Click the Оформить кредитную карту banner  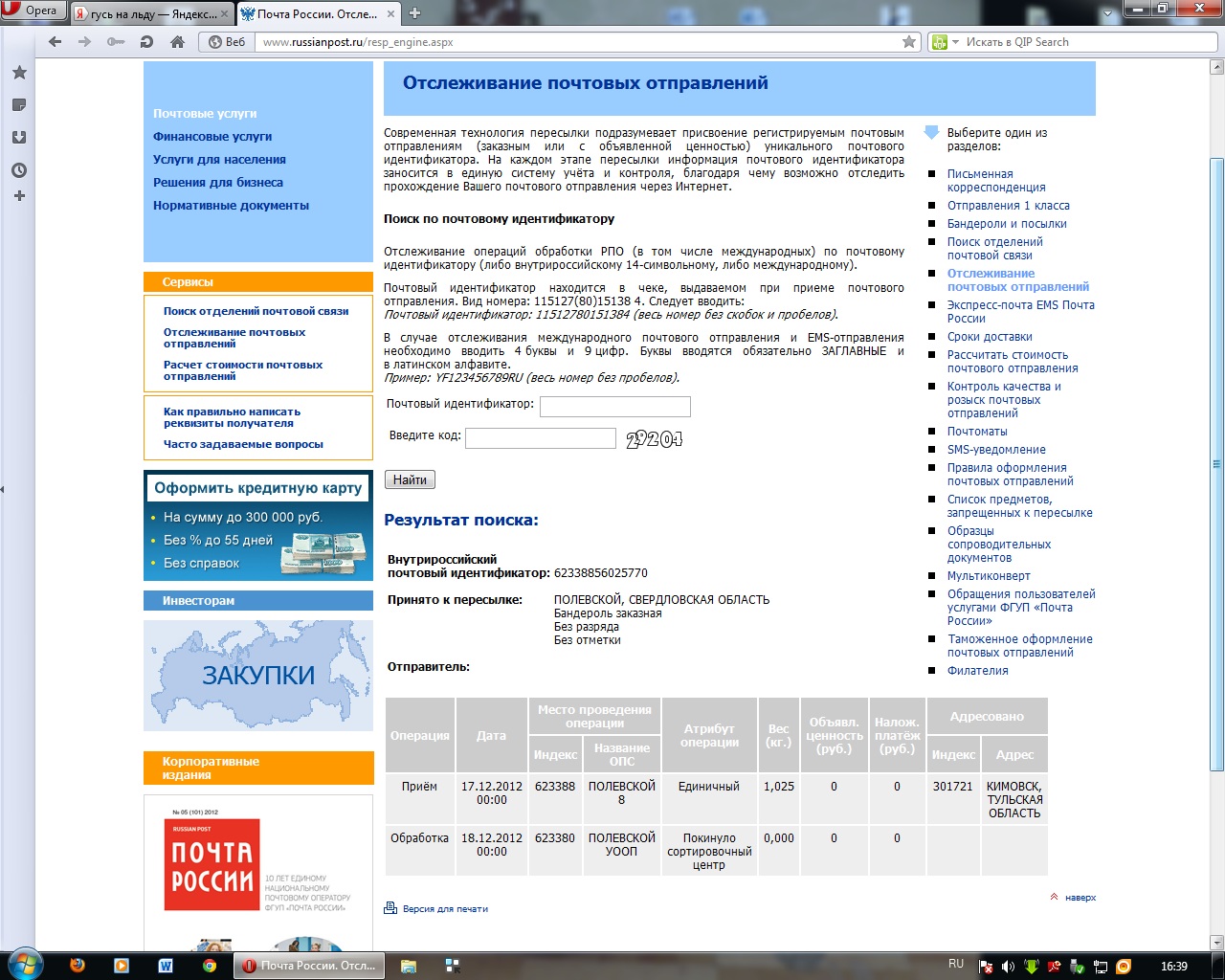pos(258,525)
